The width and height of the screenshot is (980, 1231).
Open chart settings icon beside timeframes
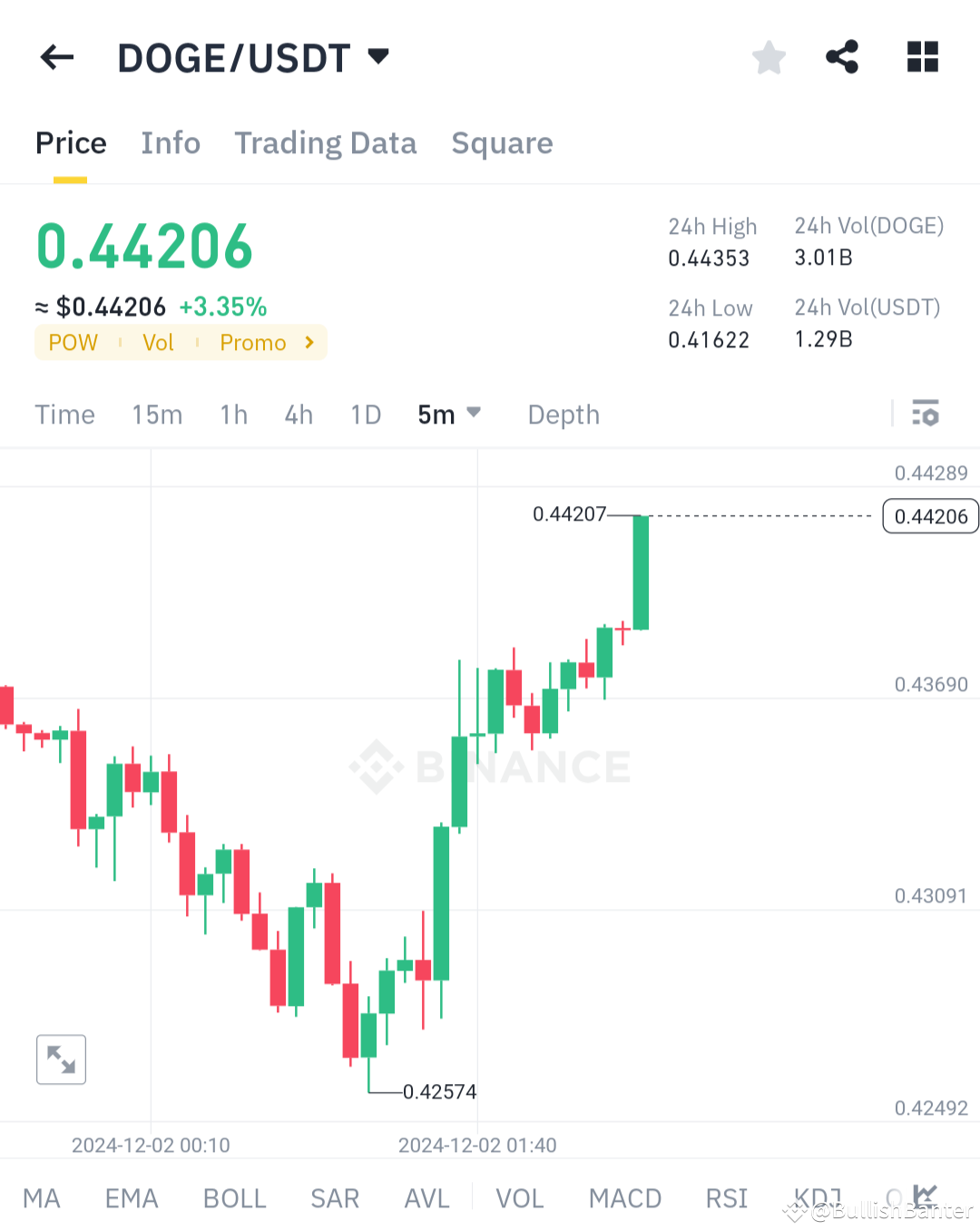tap(926, 414)
